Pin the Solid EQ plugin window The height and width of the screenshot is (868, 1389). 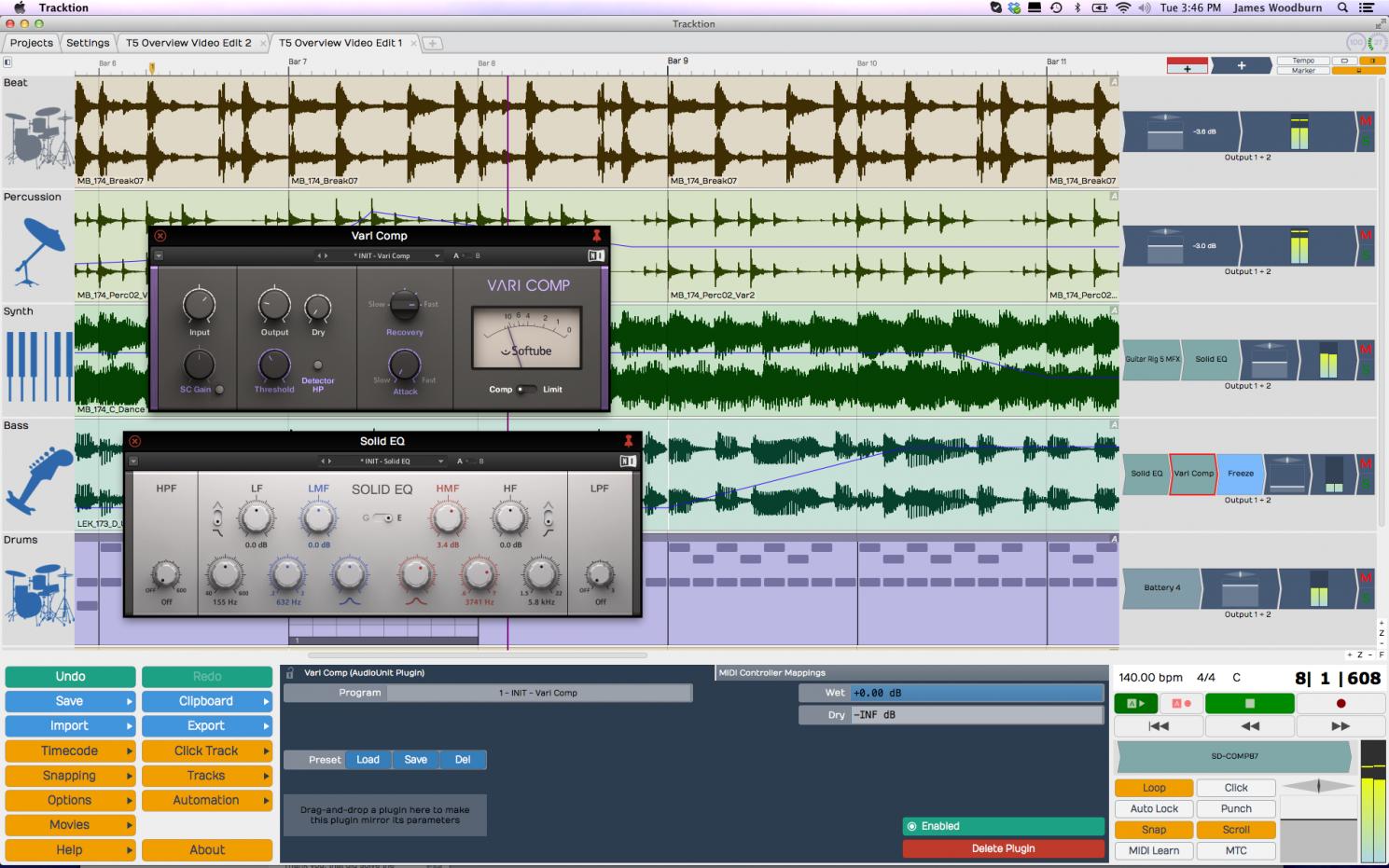click(628, 441)
